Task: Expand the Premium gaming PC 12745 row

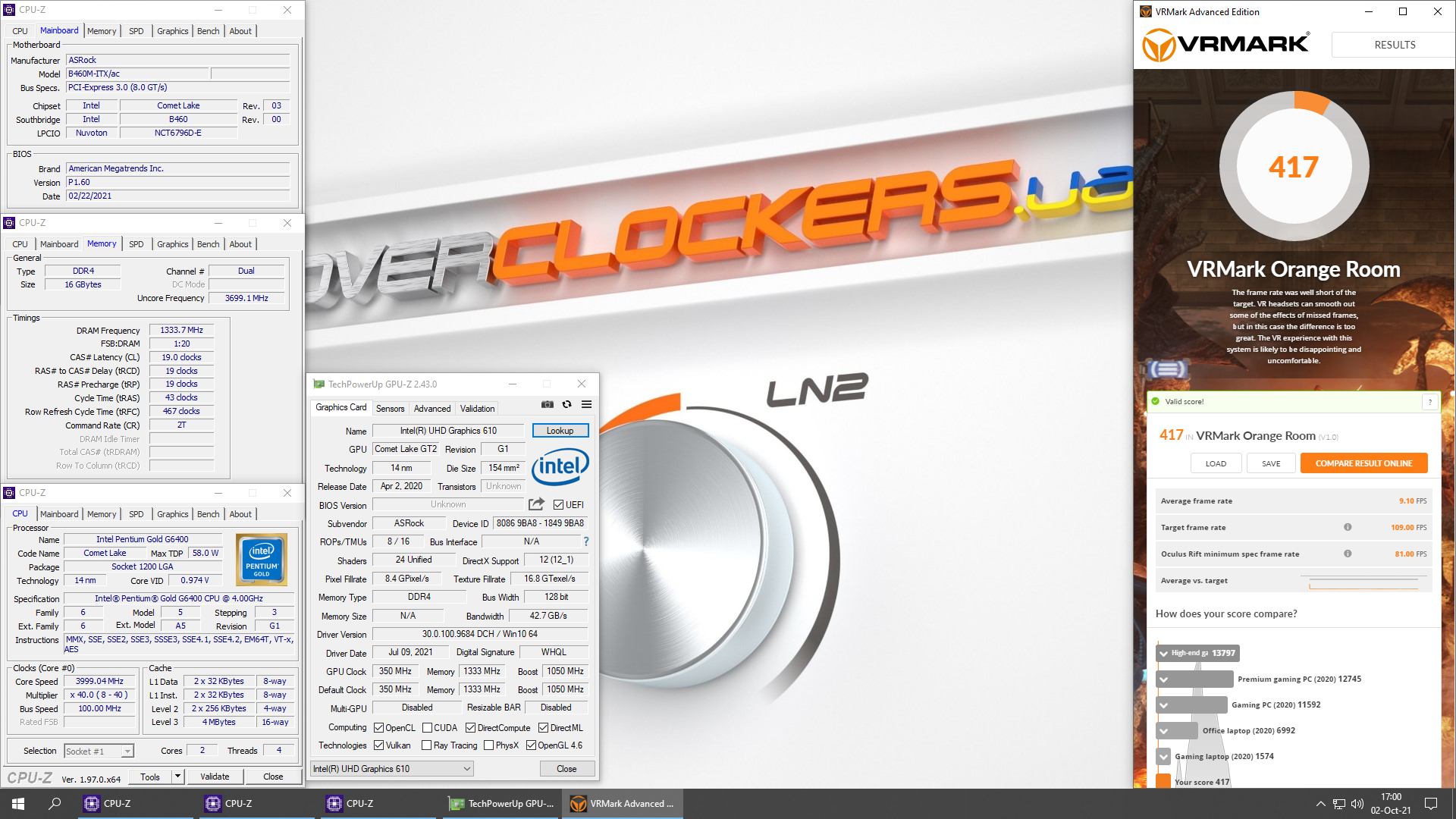Action: coord(1163,679)
